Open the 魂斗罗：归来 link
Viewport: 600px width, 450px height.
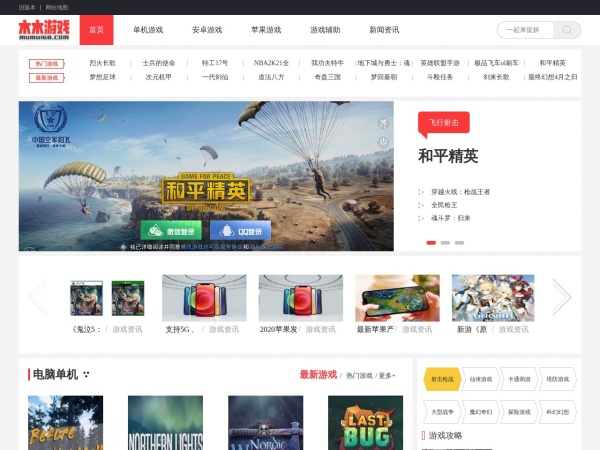(x=451, y=218)
